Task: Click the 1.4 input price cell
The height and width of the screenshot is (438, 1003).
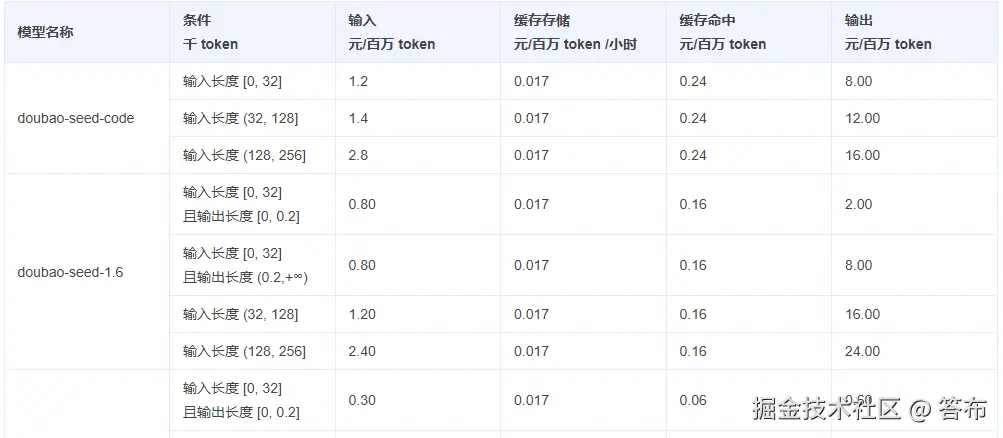Action: tap(358, 118)
